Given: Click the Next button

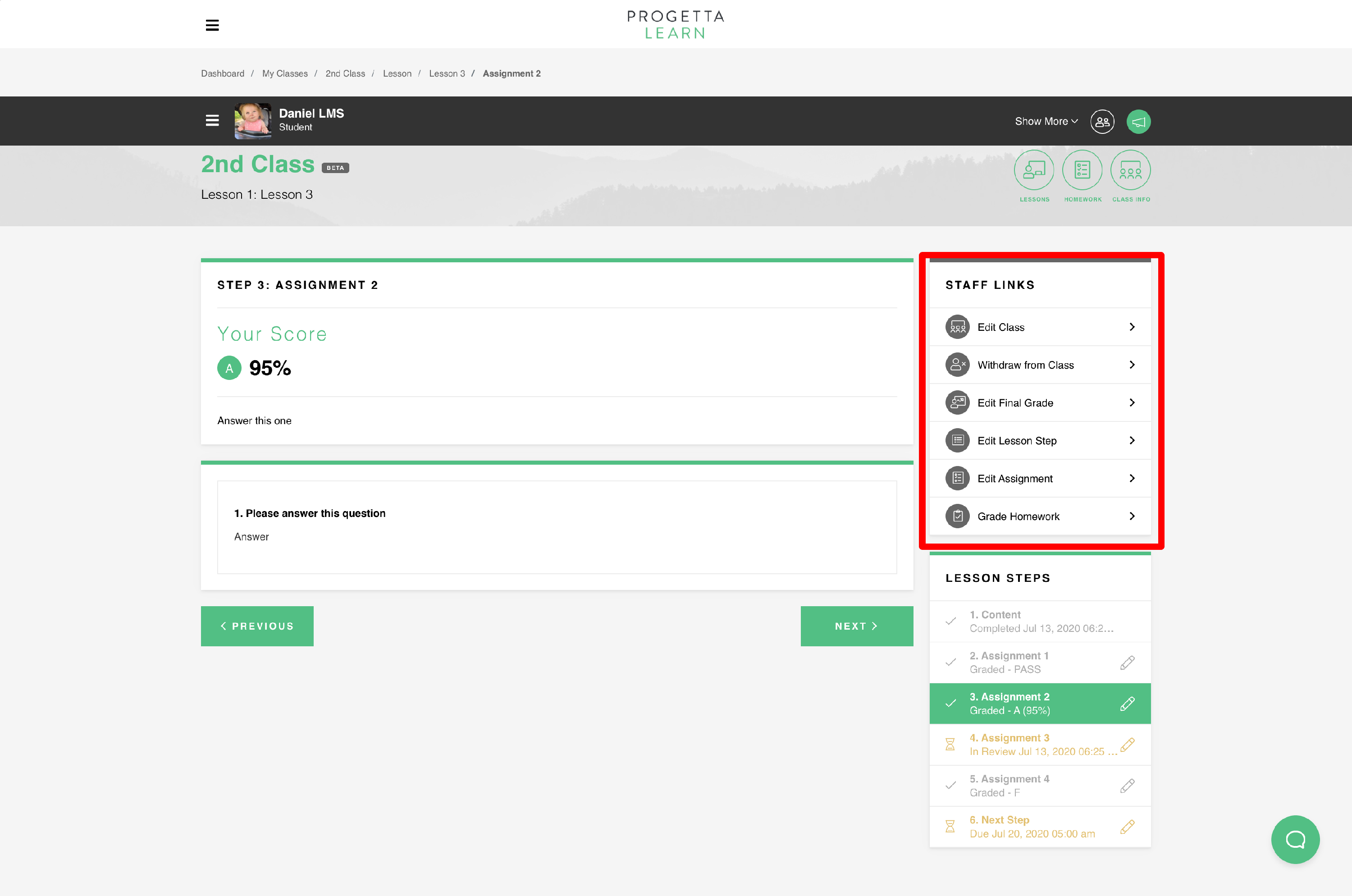Looking at the screenshot, I should coord(857,626).
